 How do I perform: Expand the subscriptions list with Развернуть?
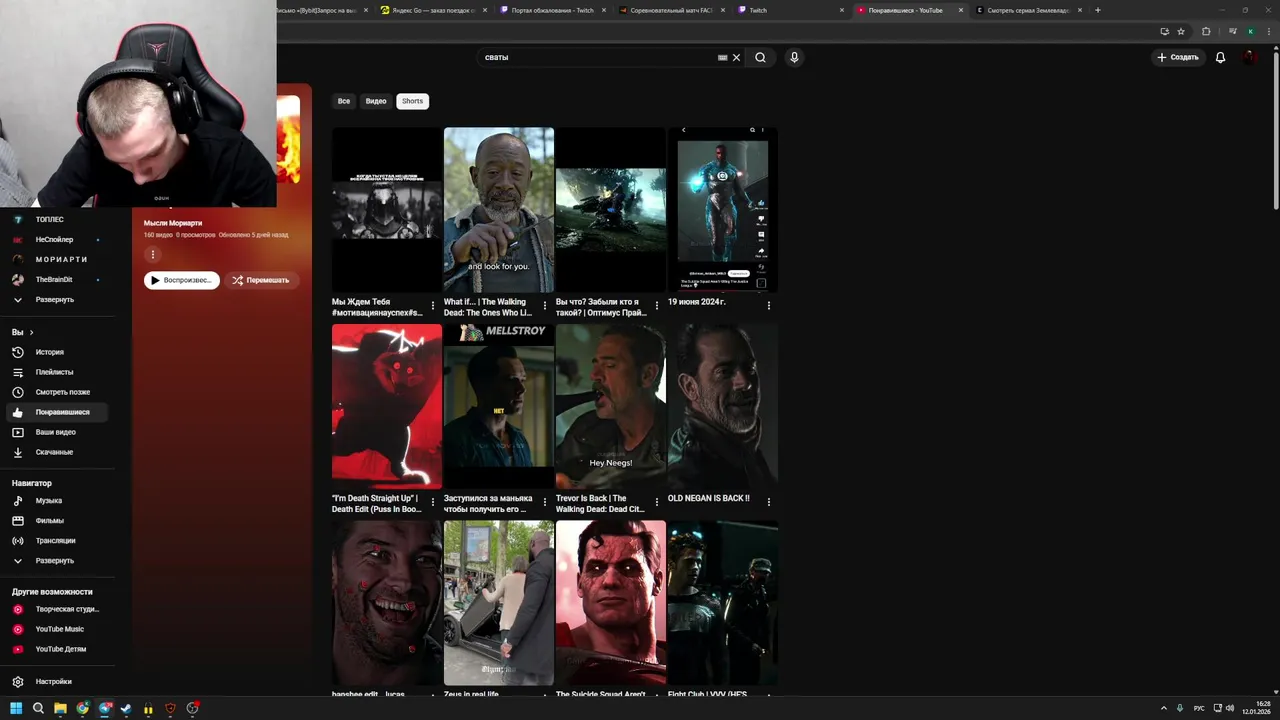coord(56,299)
